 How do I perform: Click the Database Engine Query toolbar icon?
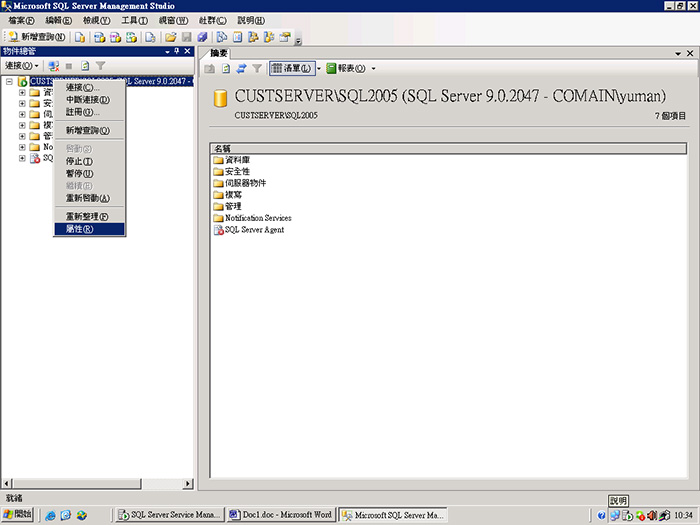(x=80, y=37)
